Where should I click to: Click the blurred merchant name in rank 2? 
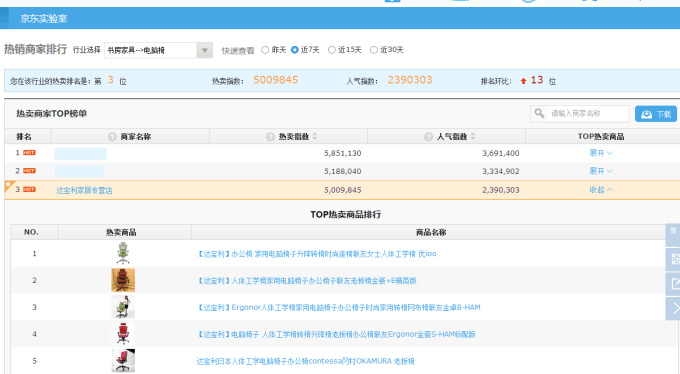click(x=79, y=171)
